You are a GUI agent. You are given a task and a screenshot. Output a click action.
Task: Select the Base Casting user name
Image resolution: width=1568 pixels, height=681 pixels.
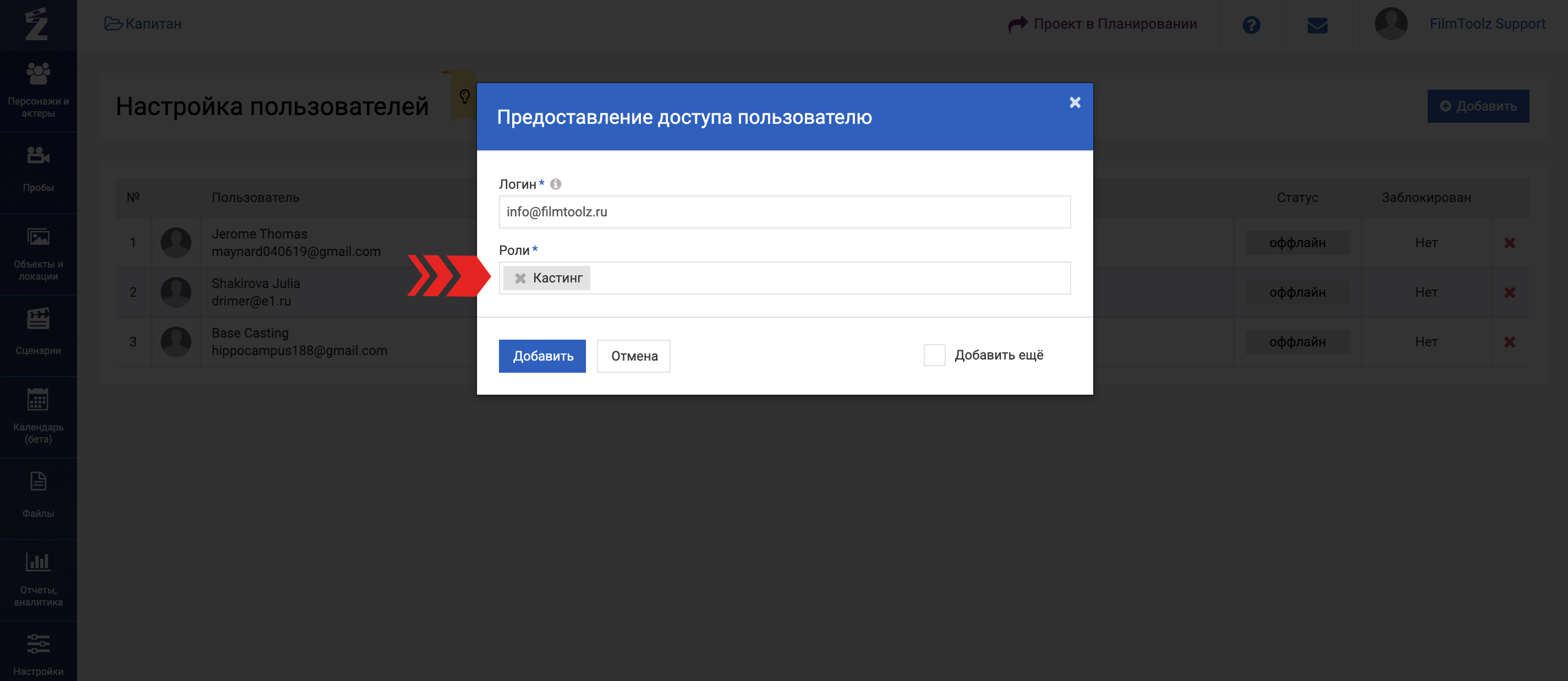[x=250, y=333]
